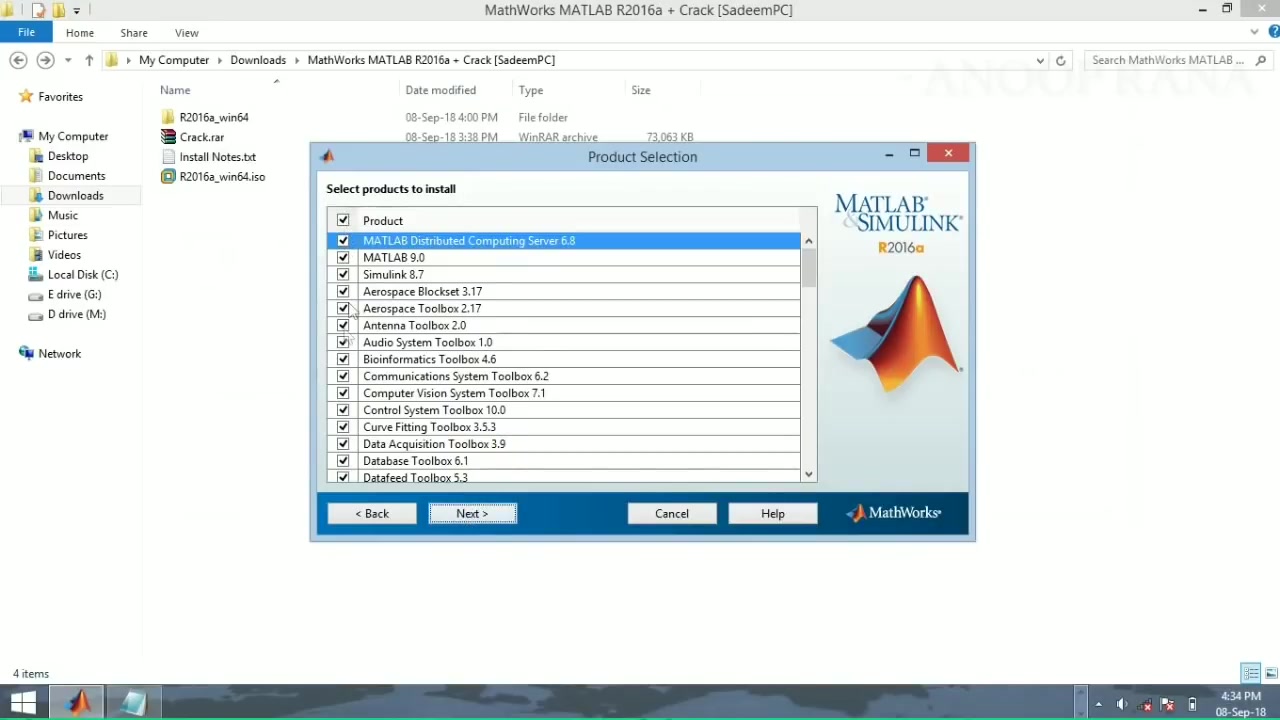Click the Cancel button in installer
This screenshot has height=720, width=1280.
[x=672, y=513]
